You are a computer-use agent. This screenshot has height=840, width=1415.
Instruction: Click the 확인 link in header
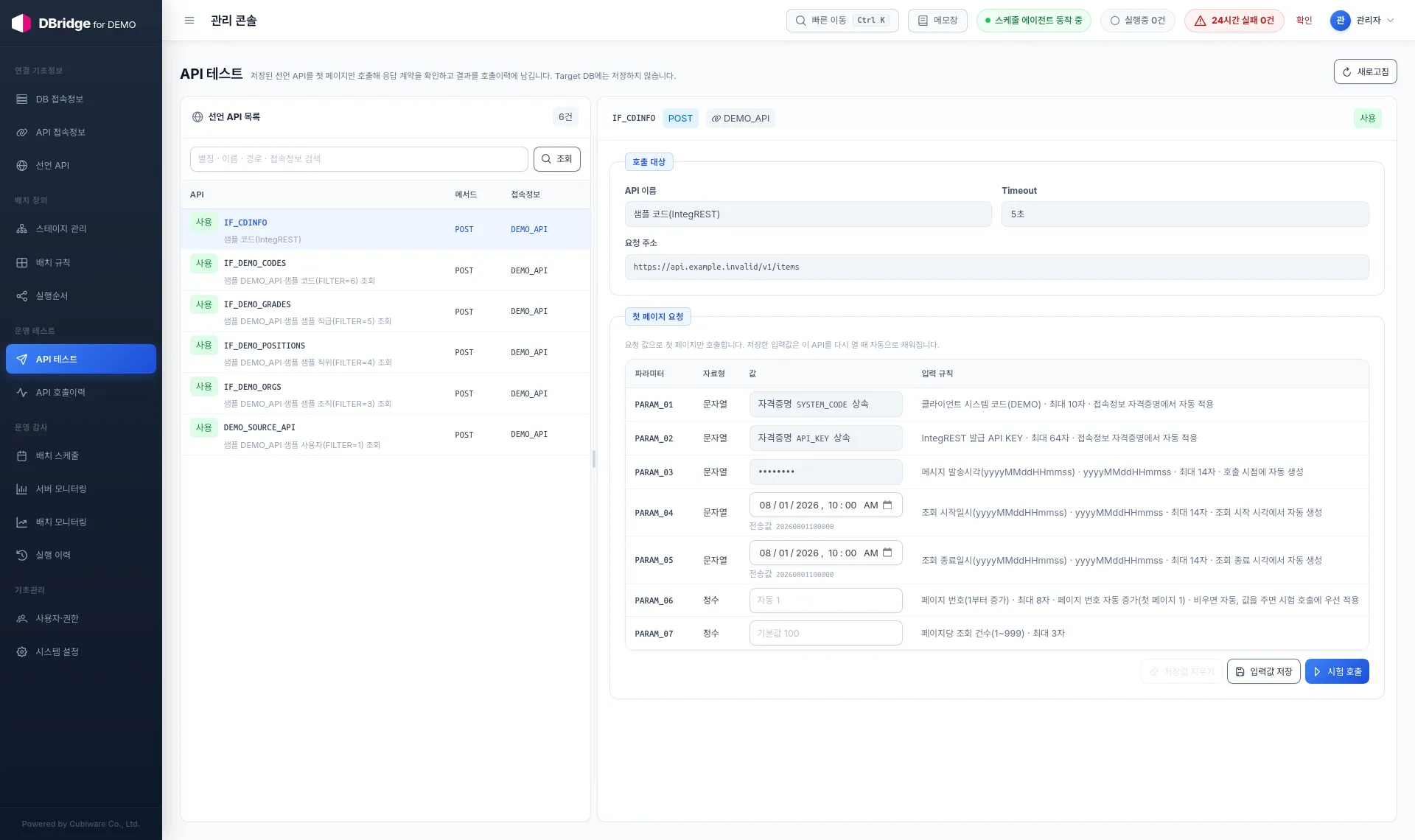pos(1304,21)
